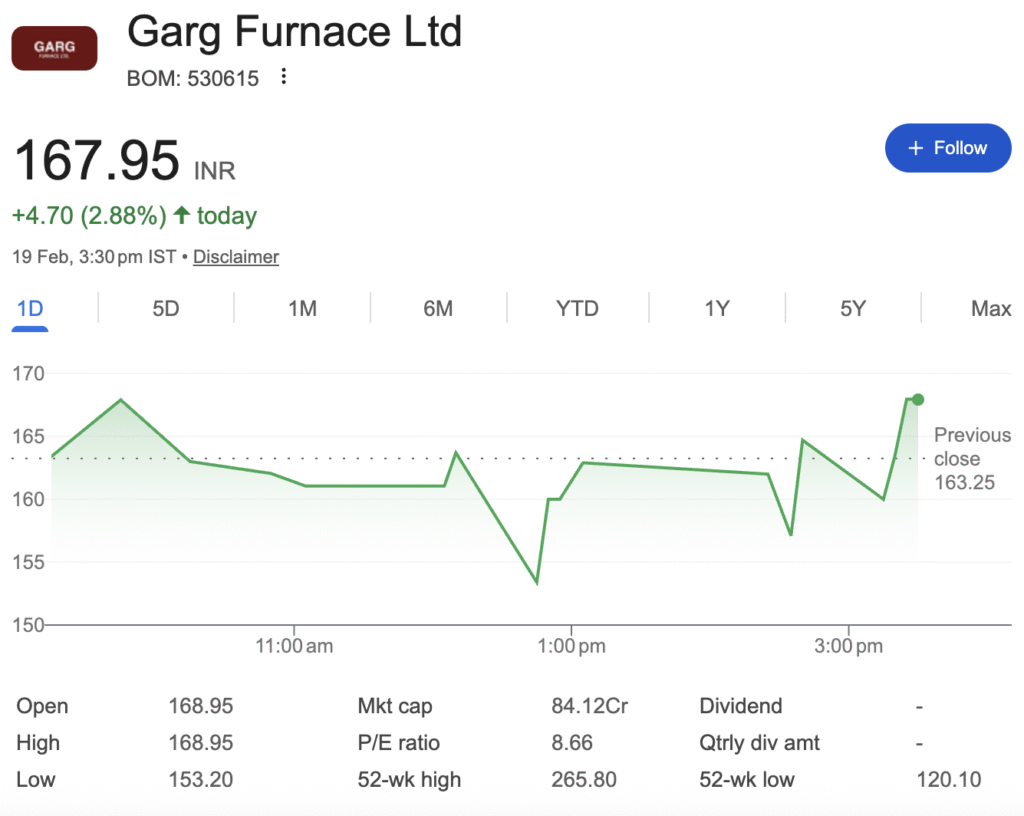Switch to the 5Y chart tab

(x=852, y=308)
